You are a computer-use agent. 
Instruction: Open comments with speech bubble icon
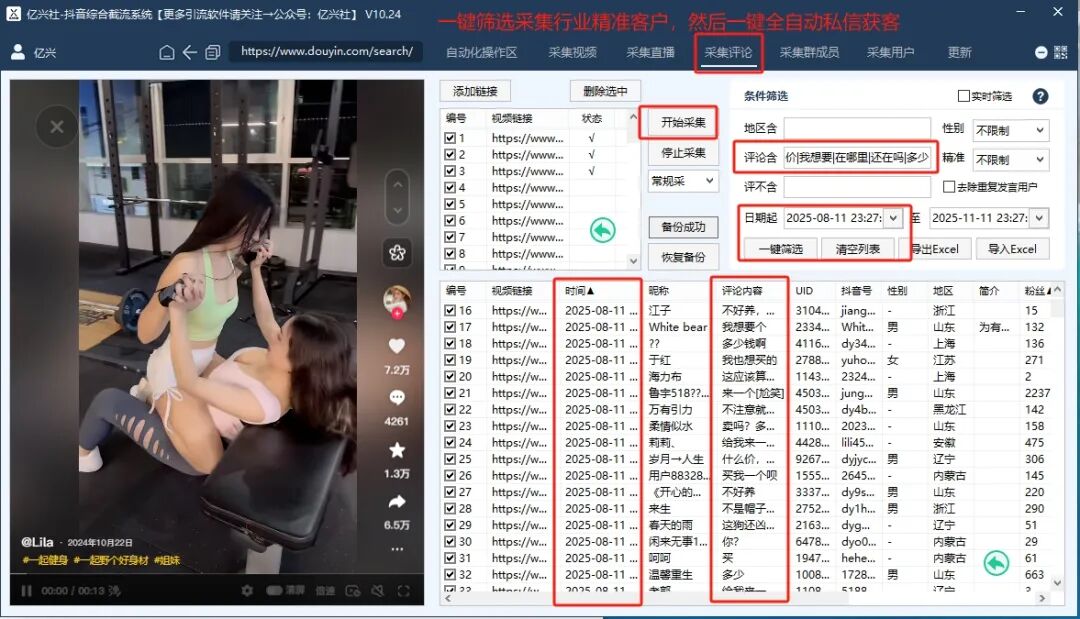397,397
